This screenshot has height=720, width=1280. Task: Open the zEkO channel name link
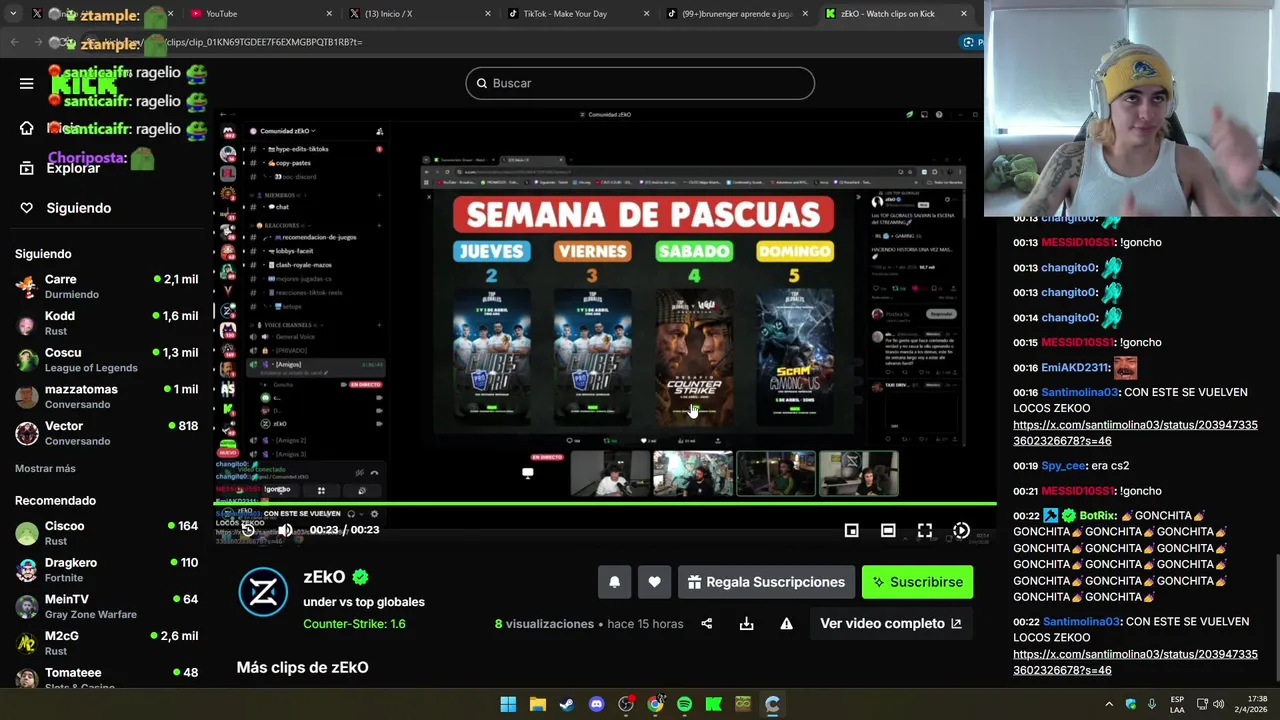[x=324, y=577]
